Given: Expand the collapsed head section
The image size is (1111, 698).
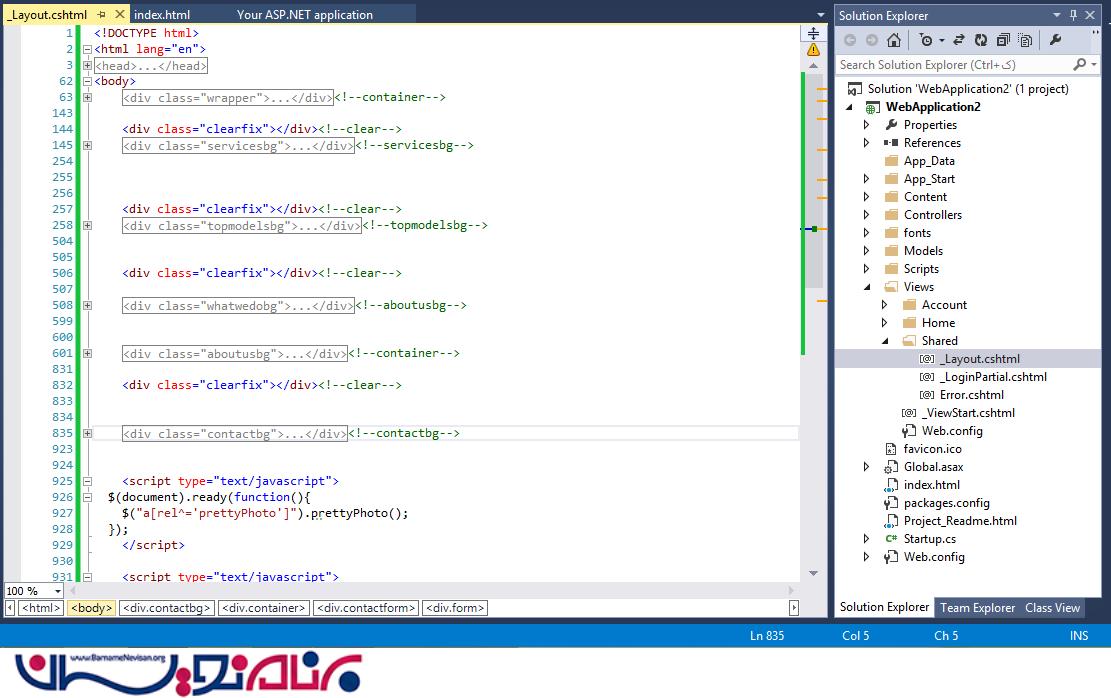Looking at the screenshot, I should point(88,65).
